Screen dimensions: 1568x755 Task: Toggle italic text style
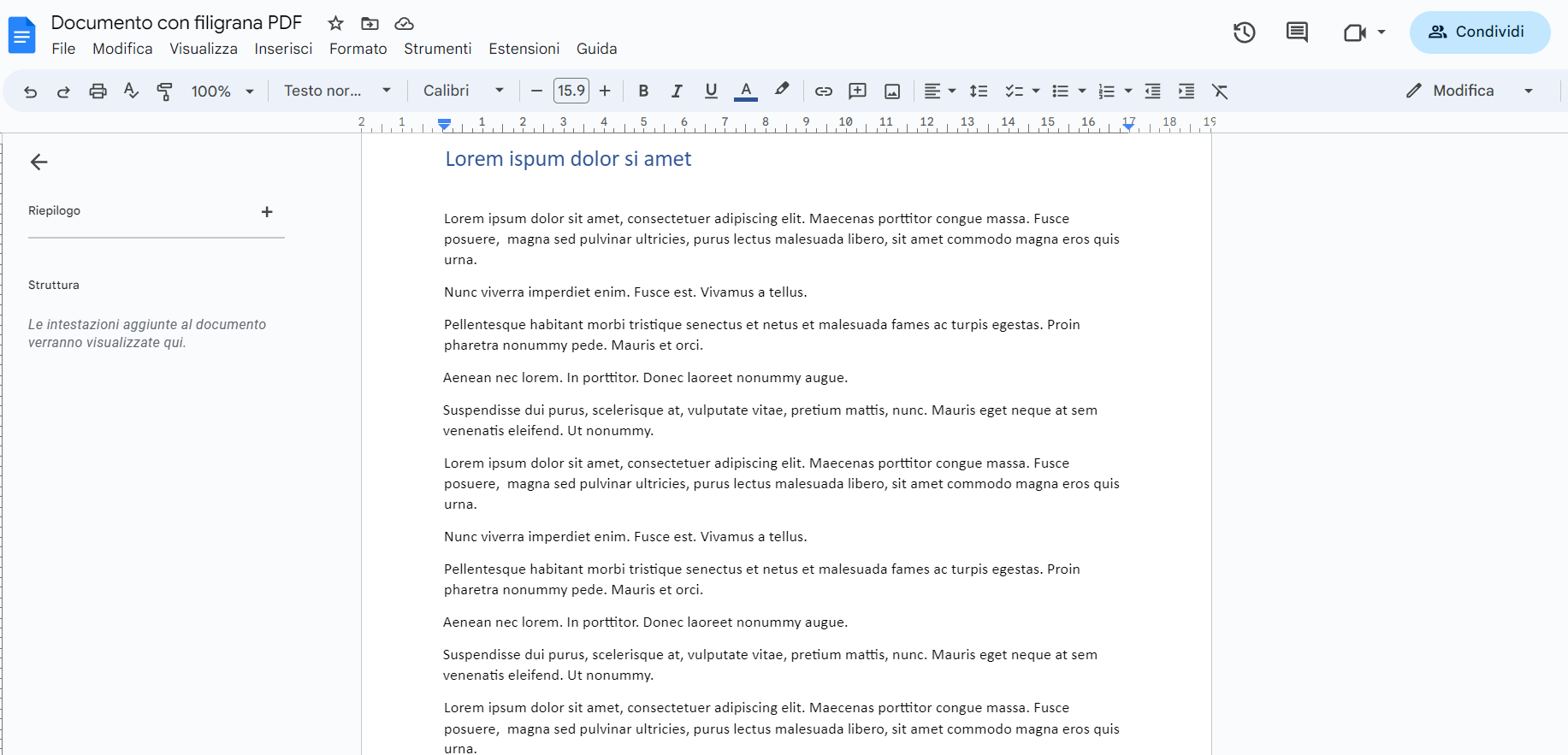[677, 91]
